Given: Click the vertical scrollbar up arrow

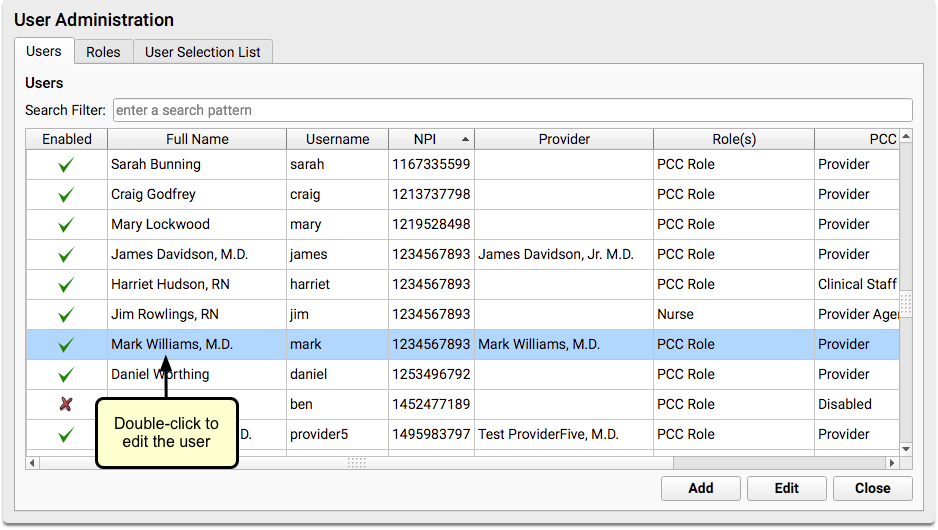Looking at the screenshot, I should pyautogui.click(x=906, y=136).
